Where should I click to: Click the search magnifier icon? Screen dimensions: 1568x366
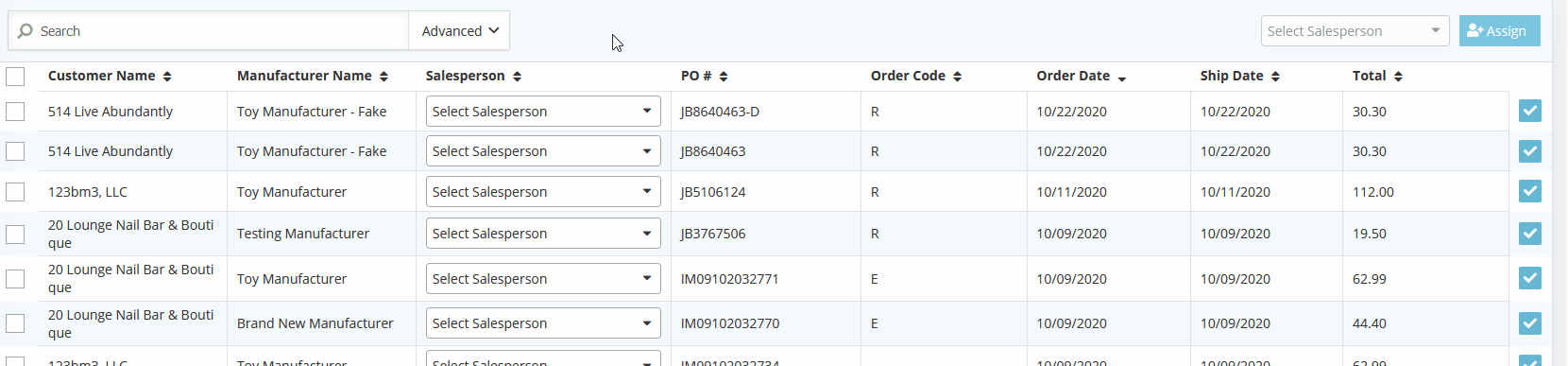pos(26,31)
